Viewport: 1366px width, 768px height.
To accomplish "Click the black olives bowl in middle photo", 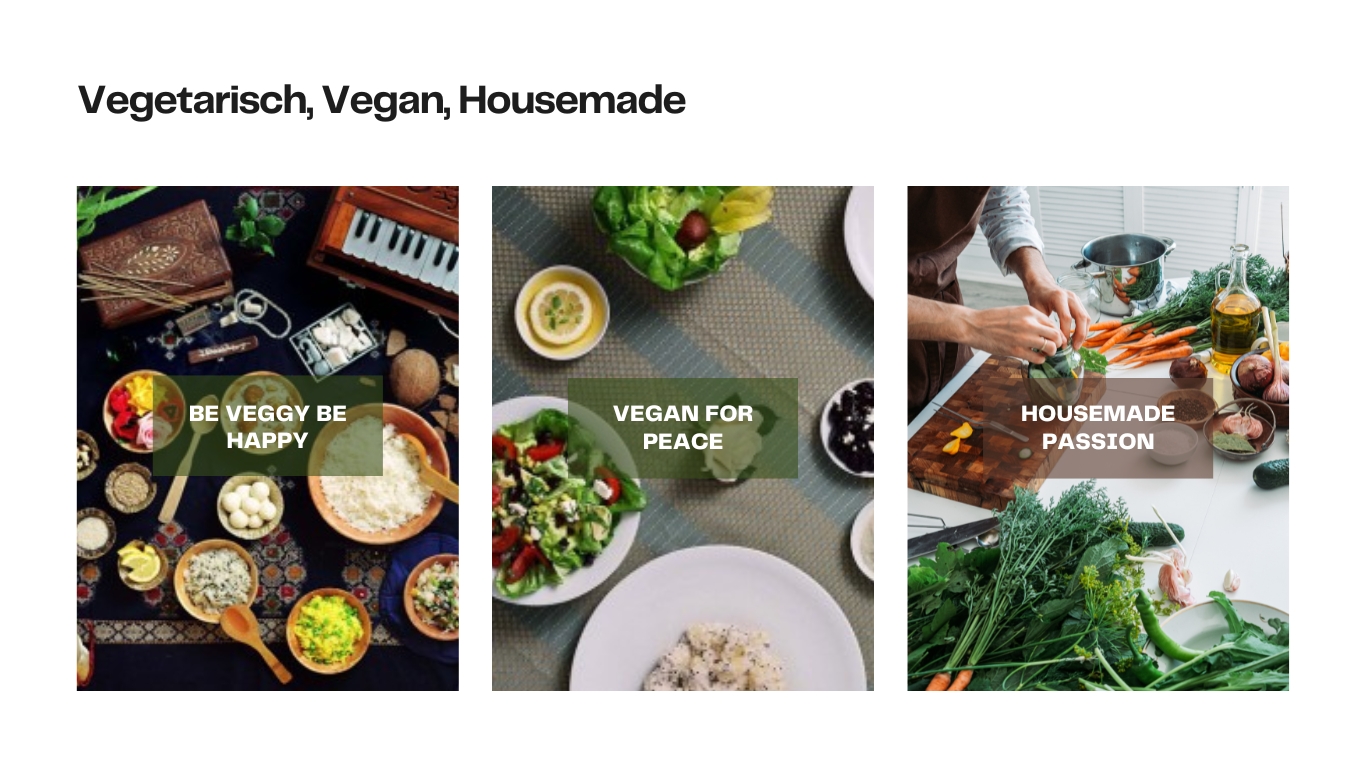I will (x=848, y=427).
